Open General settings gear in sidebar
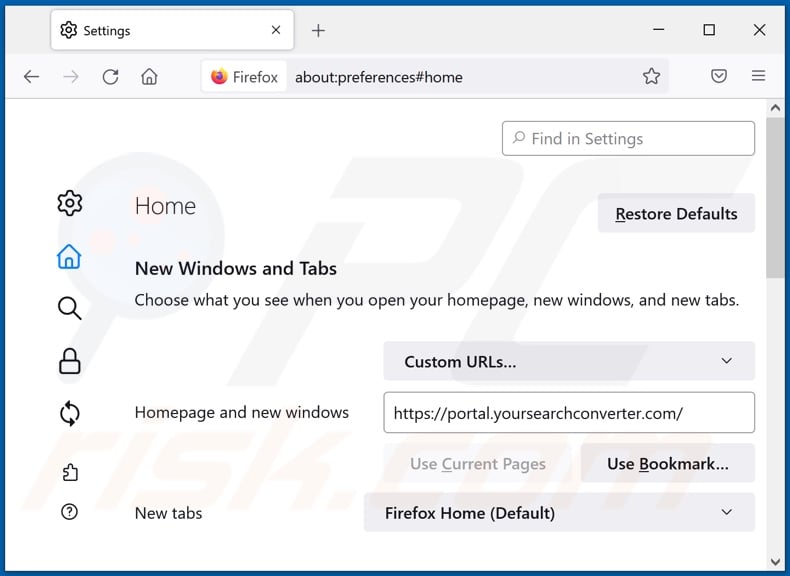Viewport: 790px width, 576px height. click(x=70, y=203)
